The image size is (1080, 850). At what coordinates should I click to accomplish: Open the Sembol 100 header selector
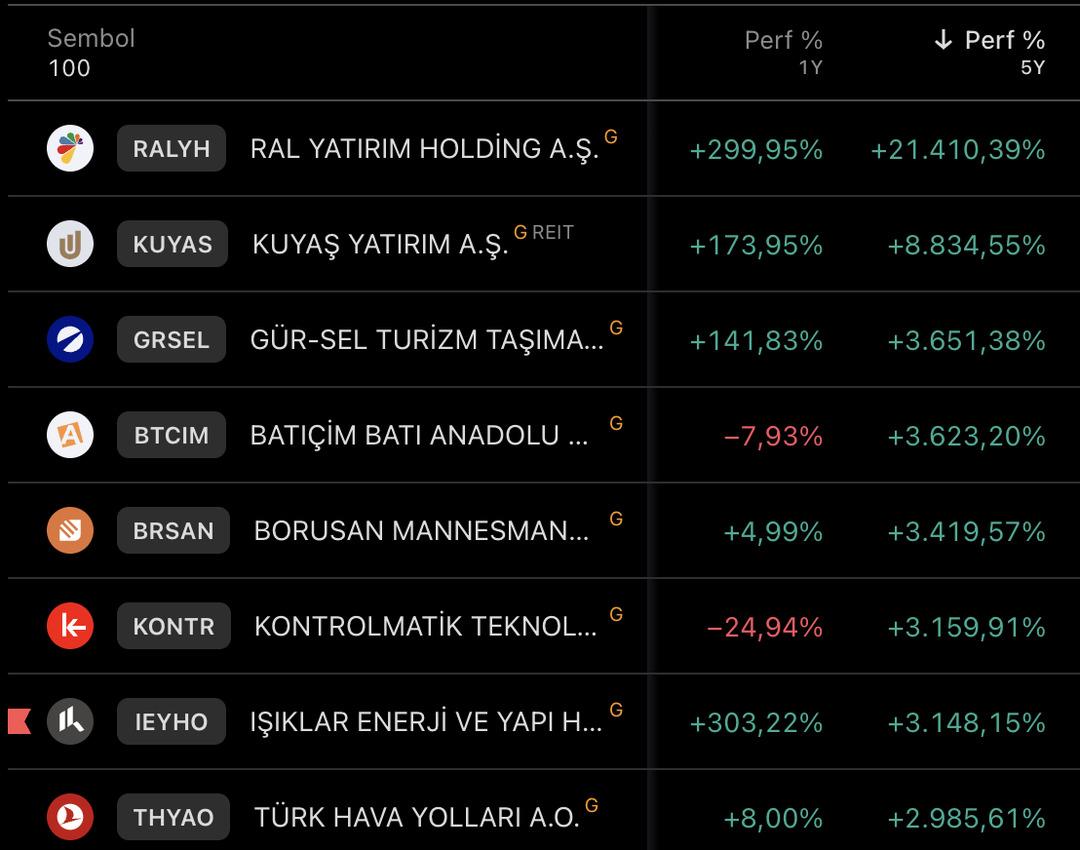[x=90, y=55]
